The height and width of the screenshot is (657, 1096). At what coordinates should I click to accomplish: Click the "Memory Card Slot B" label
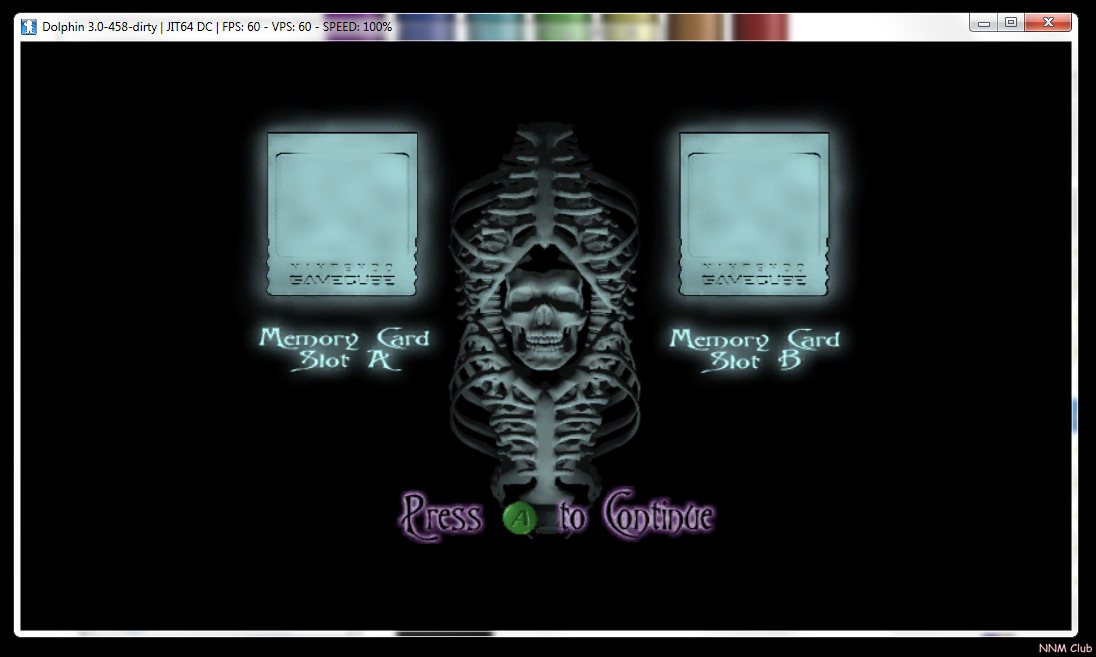[x=754, y=349]
